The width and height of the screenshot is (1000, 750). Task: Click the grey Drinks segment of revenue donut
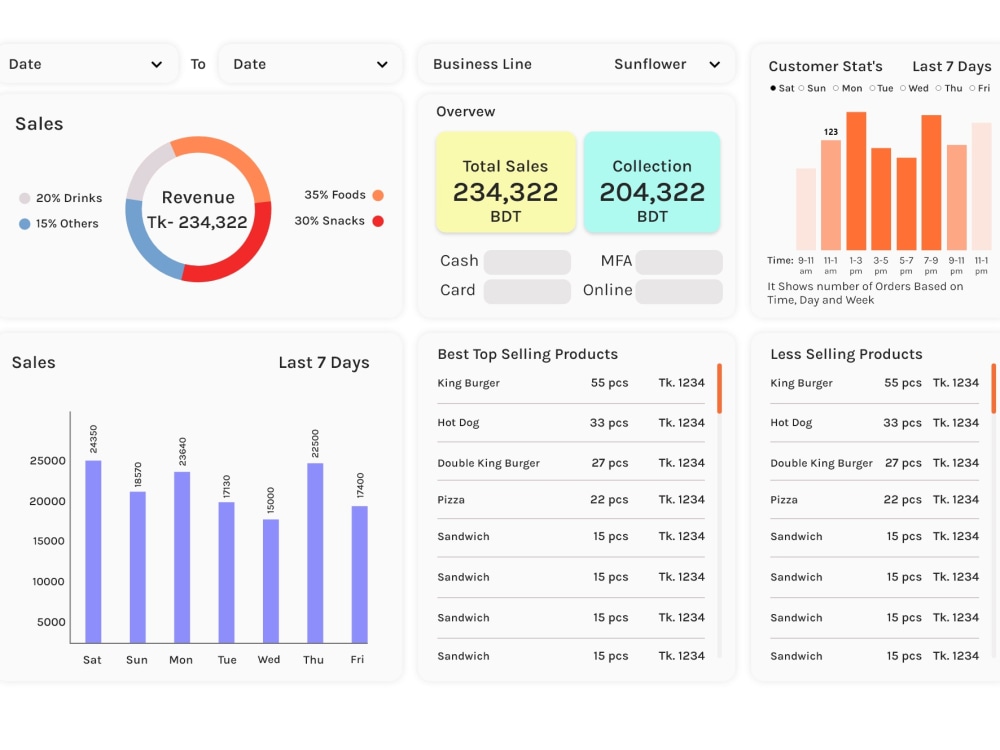(x=143, y=167)
